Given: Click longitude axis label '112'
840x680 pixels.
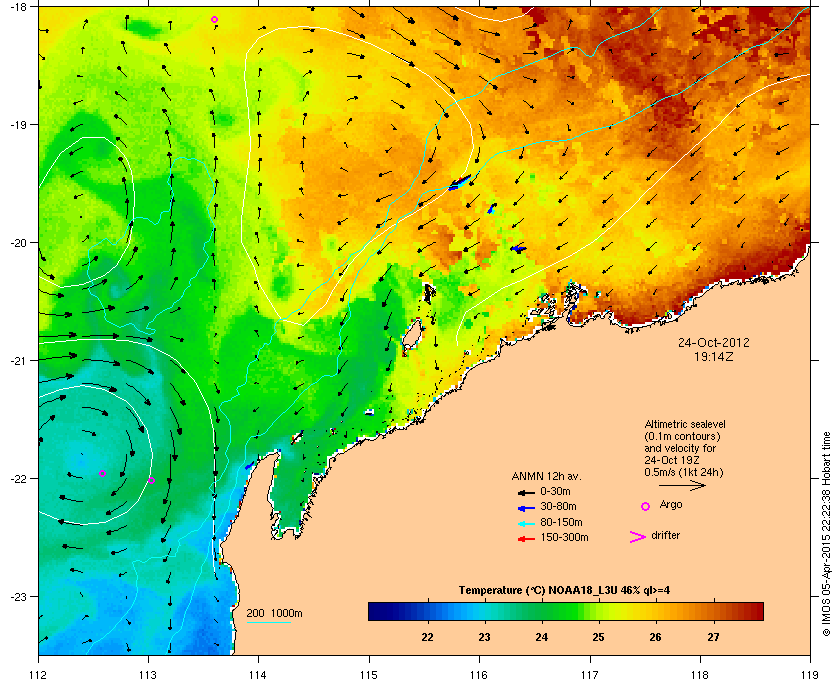Looking at the screenshot, I should [x=39, y=675].
